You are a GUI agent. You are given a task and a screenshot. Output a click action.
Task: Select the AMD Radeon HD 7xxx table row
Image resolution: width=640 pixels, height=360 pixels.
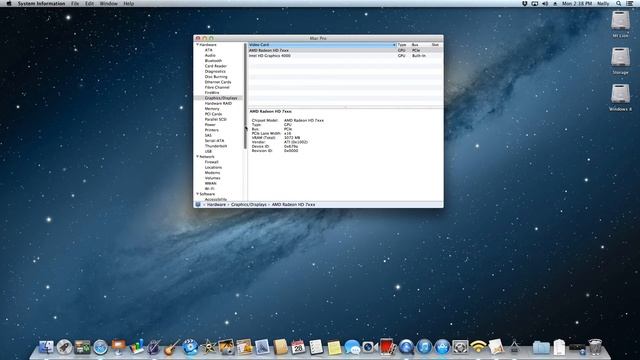345,50
